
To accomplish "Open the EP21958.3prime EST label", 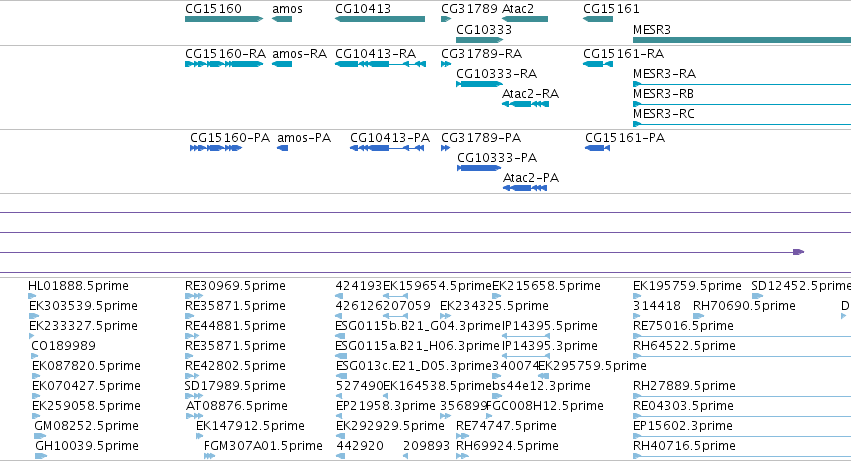I will [386, 407].
